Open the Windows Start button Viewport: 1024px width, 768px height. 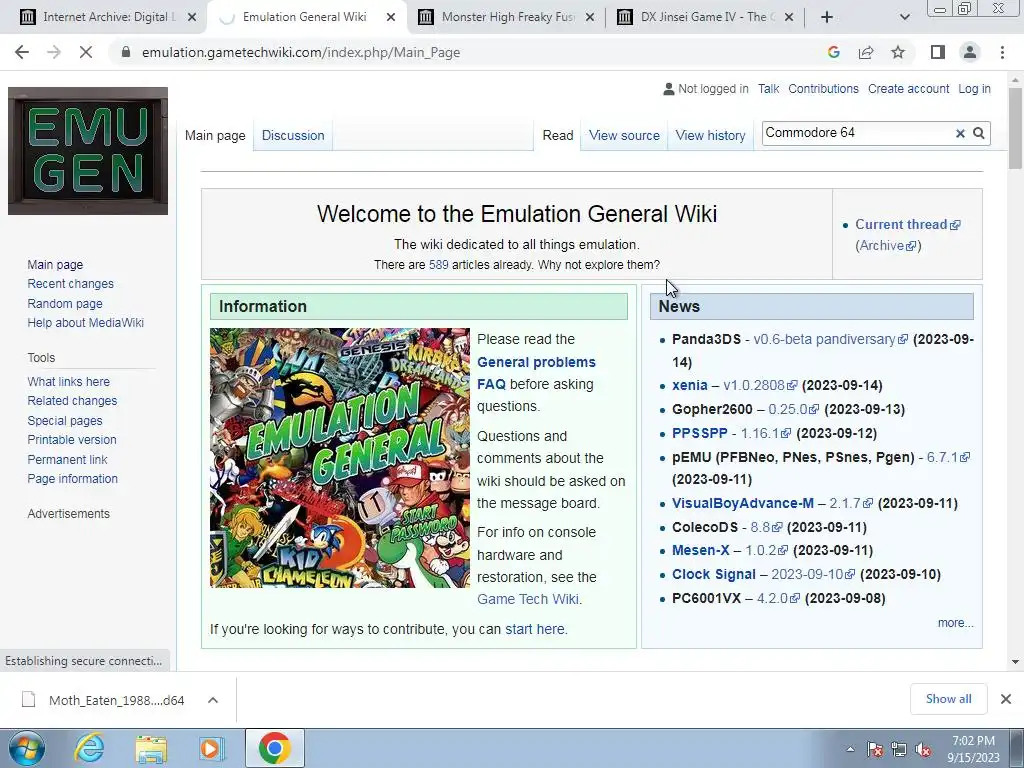click(27, 748)
